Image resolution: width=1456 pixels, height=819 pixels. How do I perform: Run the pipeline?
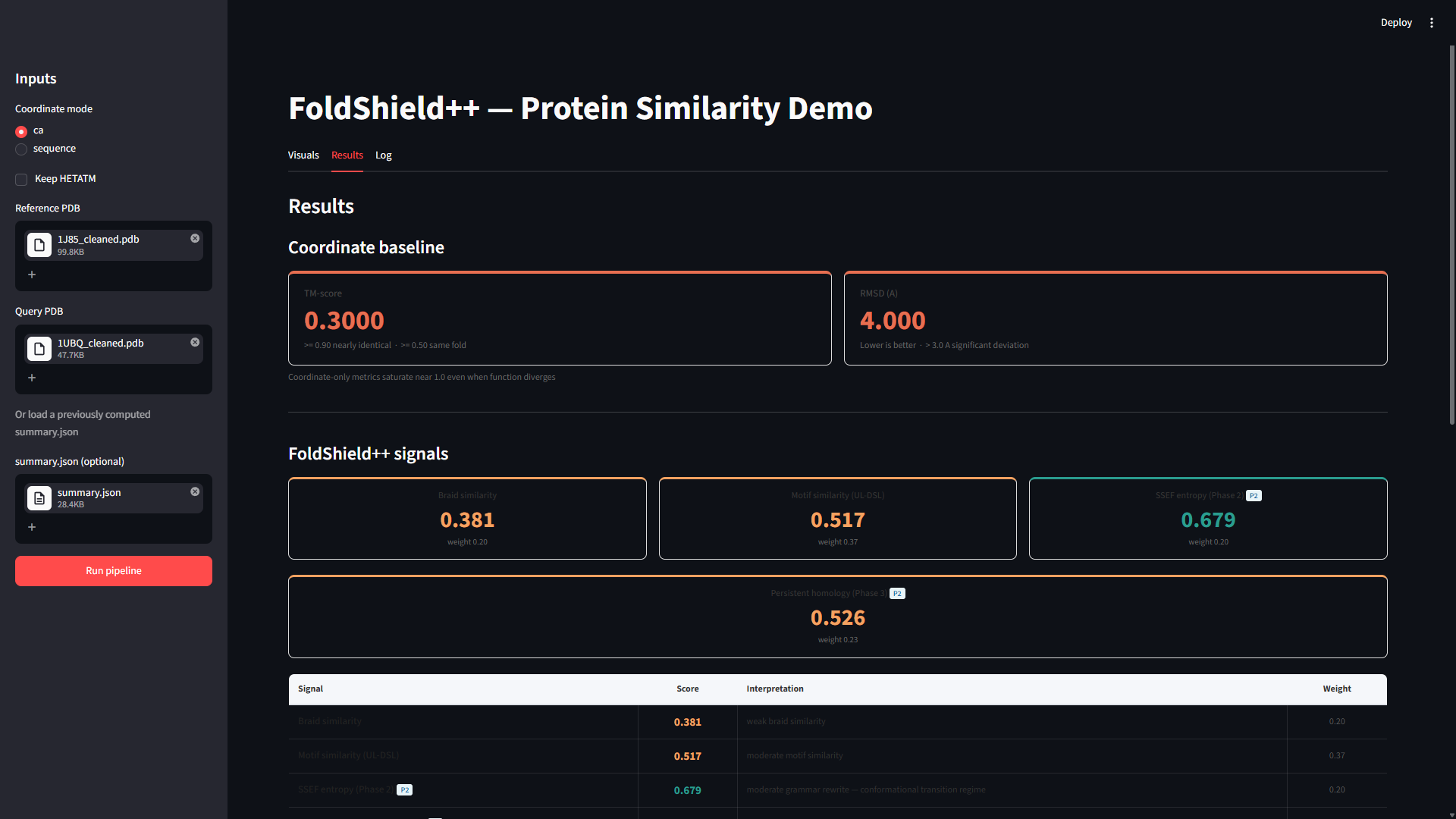(114, 571)
